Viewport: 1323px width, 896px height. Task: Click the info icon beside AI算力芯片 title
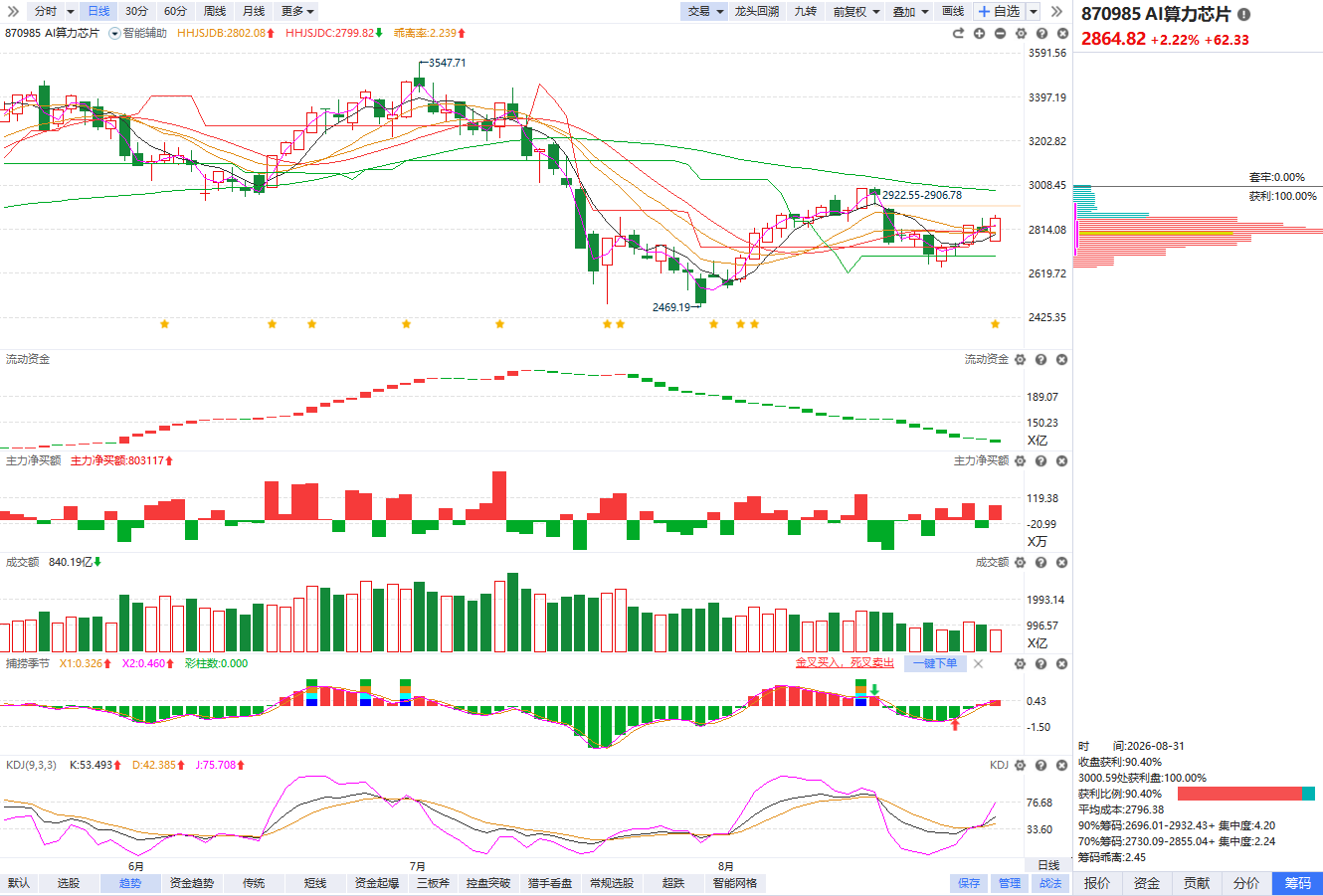(1243, 14)
